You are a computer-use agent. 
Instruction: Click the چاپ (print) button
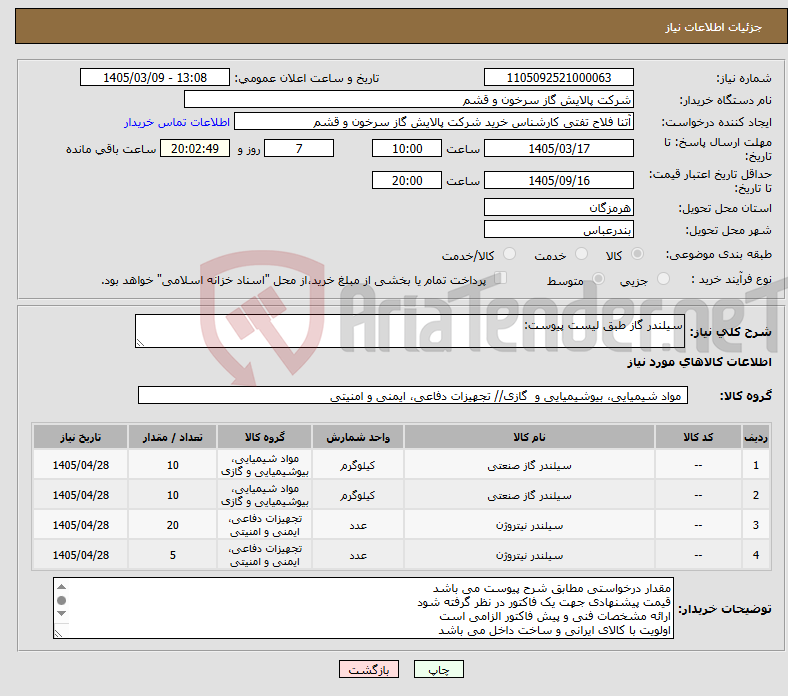[438, 670]
